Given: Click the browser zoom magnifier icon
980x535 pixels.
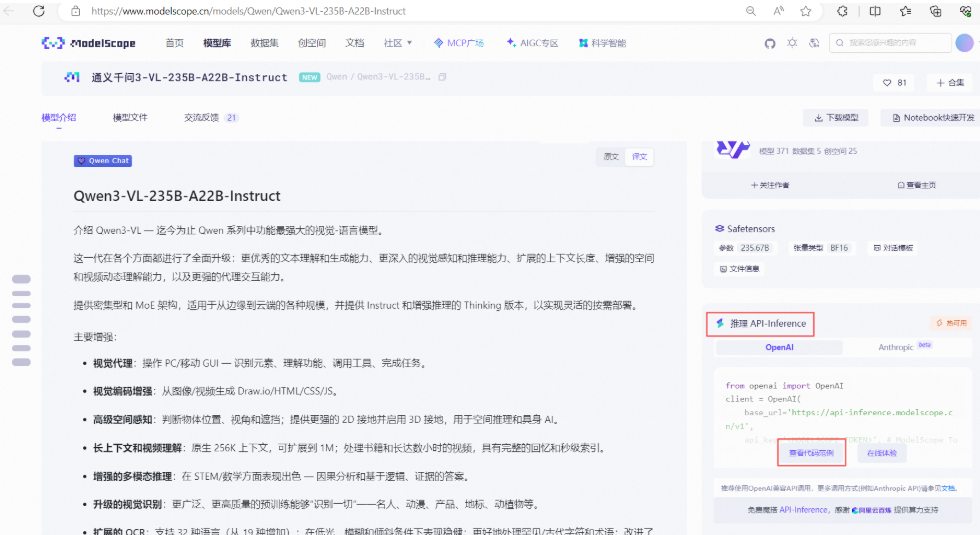Looking at the screenshot, I should tap(751, 11).
